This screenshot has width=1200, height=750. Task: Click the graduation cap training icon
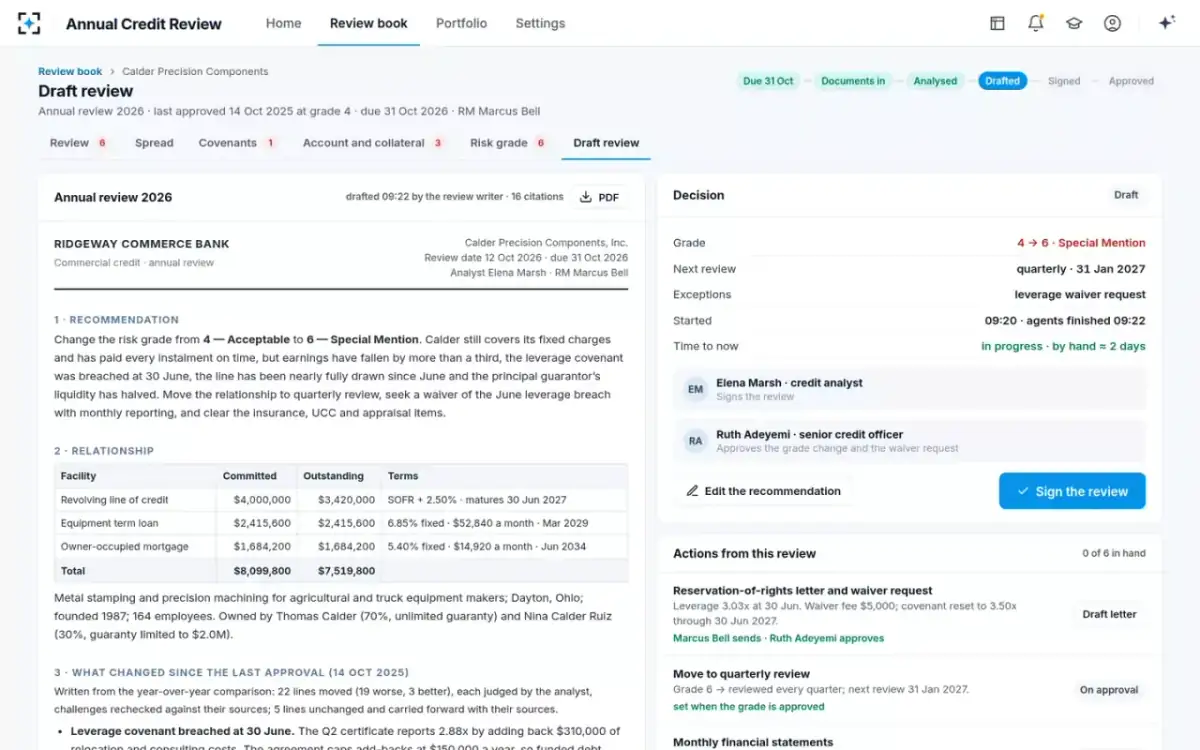(1074, 23)
